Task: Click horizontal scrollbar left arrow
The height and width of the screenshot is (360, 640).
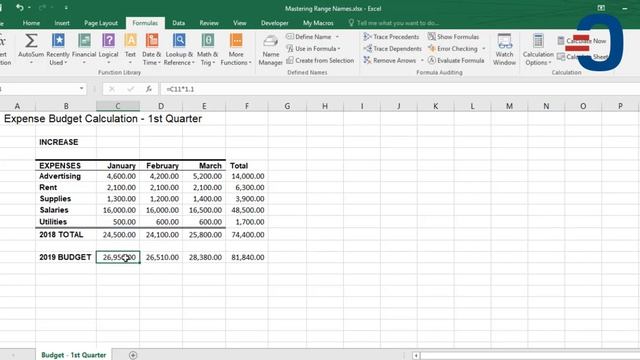Action: [416, 356]
